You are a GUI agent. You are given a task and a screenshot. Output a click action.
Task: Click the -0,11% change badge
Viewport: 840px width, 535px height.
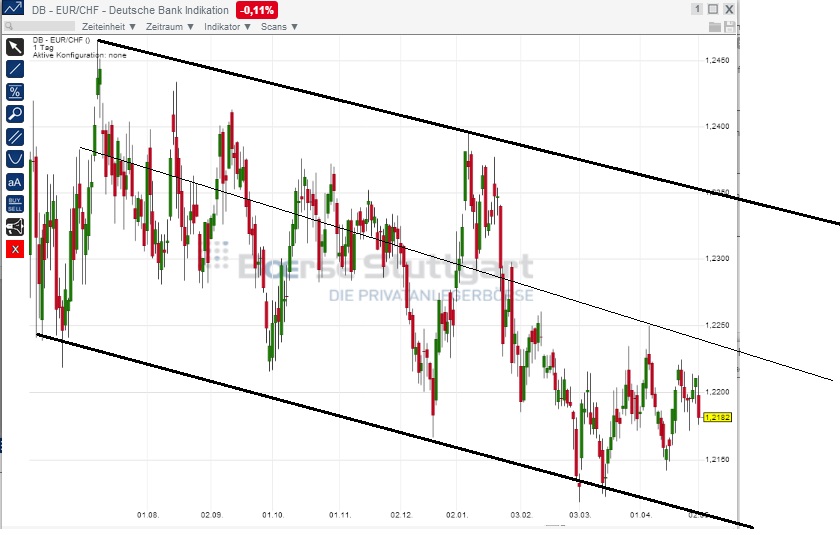[x=257, y=10]
